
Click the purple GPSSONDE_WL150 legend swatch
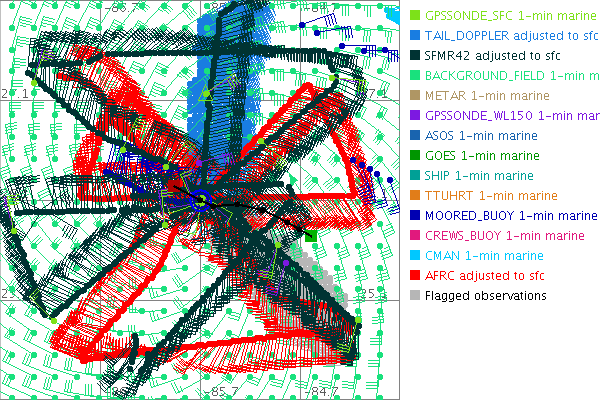pos(413,116)
